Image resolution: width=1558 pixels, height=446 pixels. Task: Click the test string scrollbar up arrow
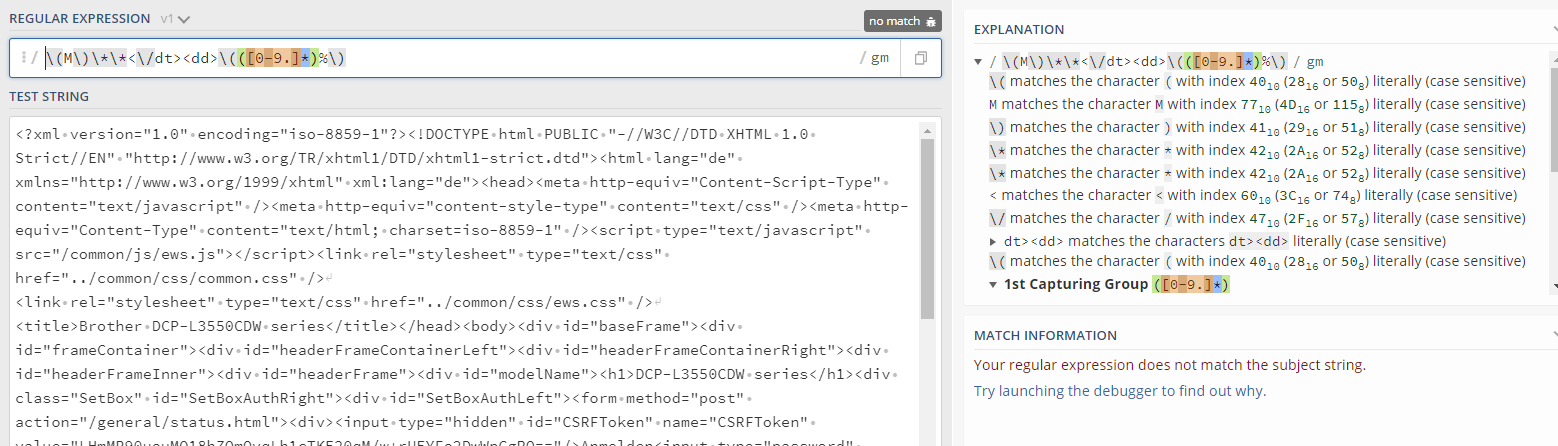[x=927, y=129]
